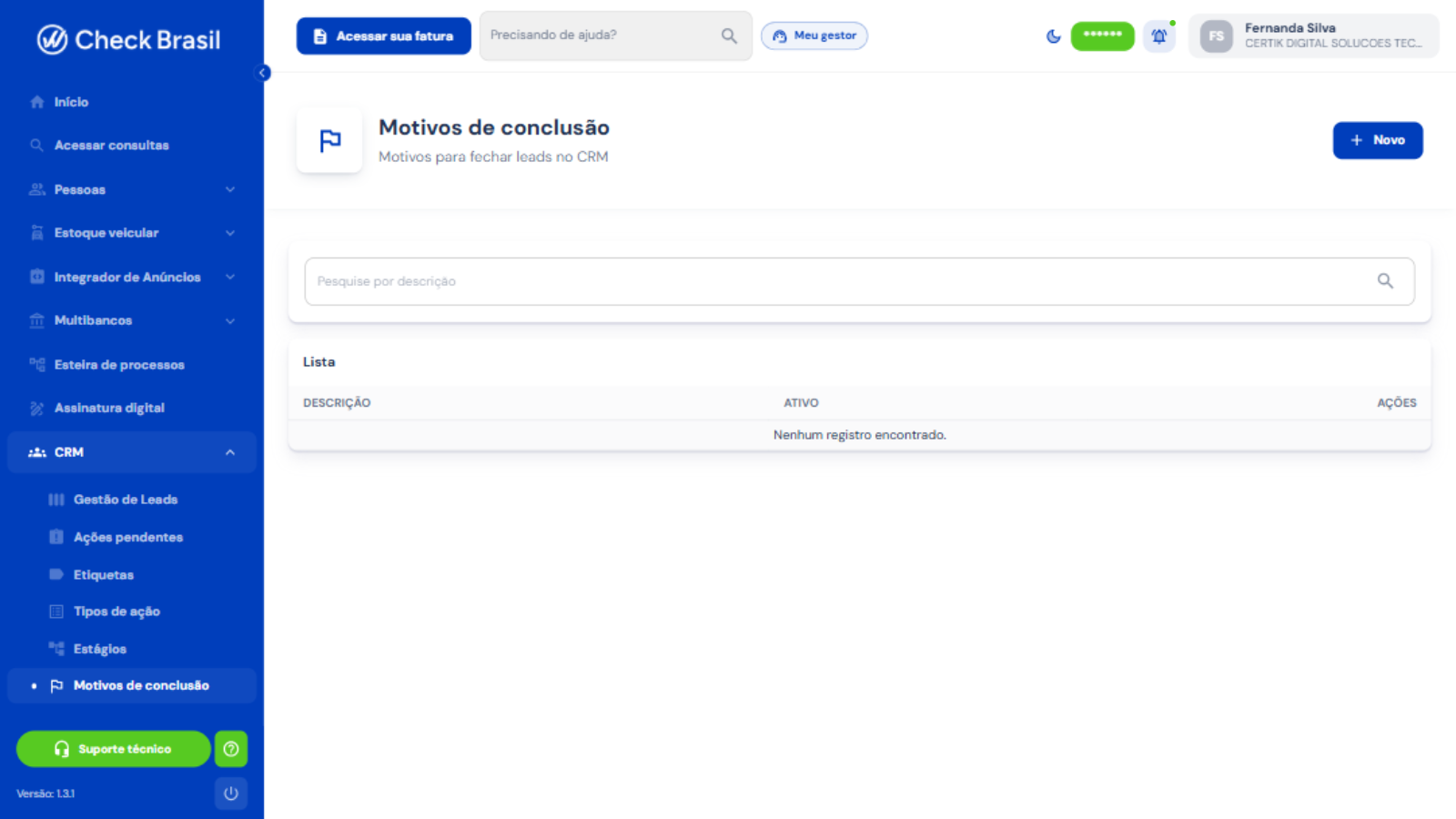The image size is (1456, 819).
Task: Click the Check Brasil logo
Action: (x=128, y=40)
